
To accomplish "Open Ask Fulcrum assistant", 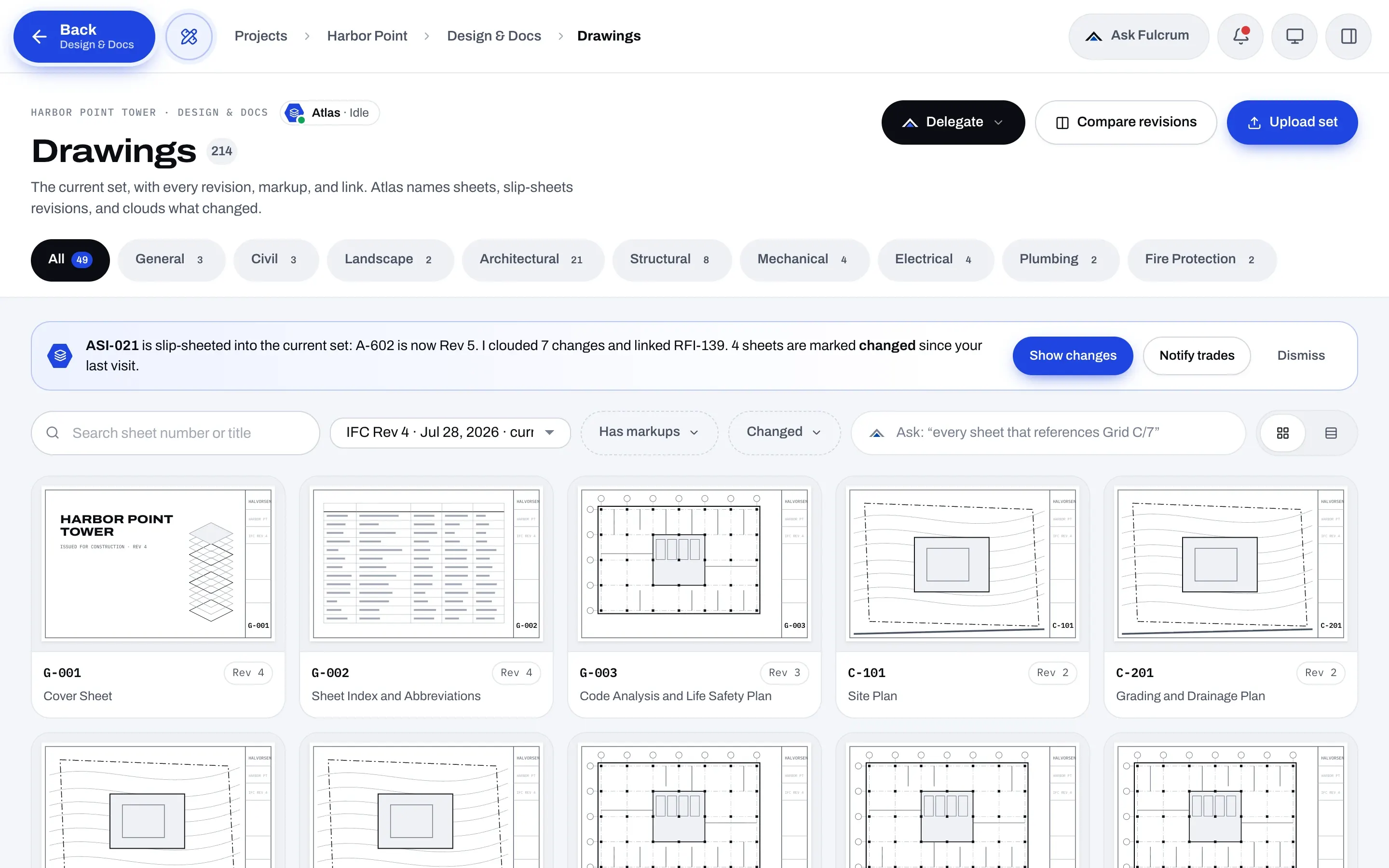I will click(1138, 36).
